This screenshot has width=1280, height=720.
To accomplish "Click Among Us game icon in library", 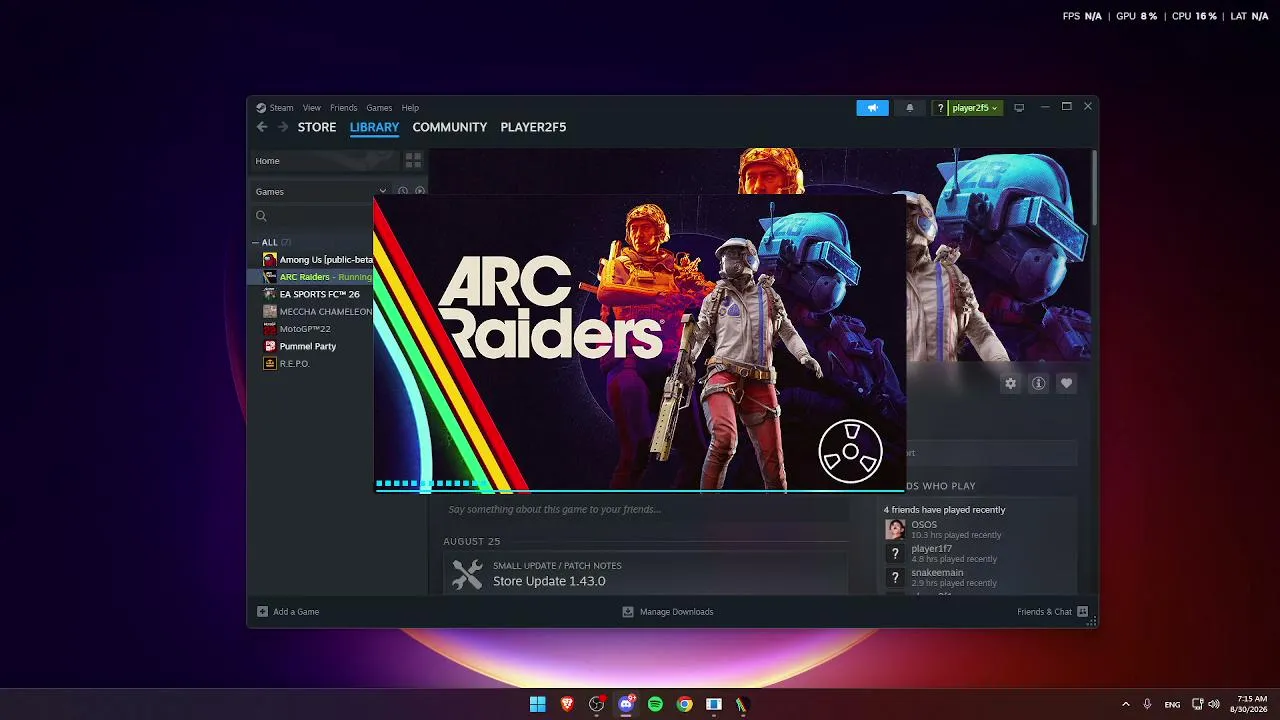I will pyautogui.click(x=269, y=260).
